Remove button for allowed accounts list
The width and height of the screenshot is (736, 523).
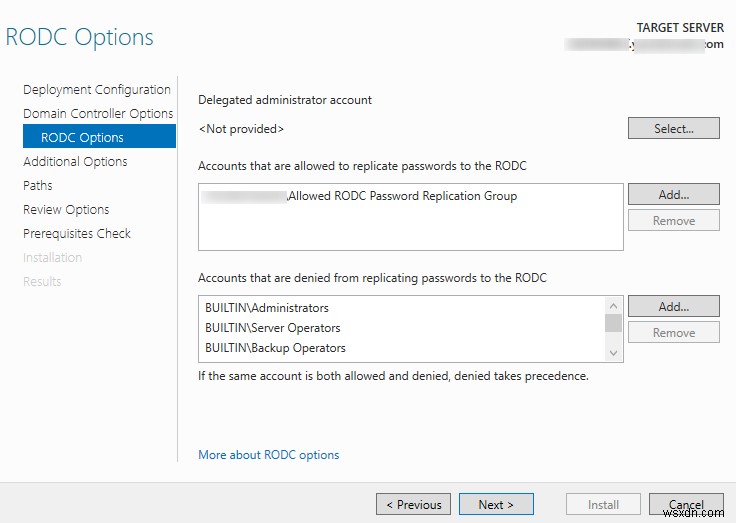point(674,220)
